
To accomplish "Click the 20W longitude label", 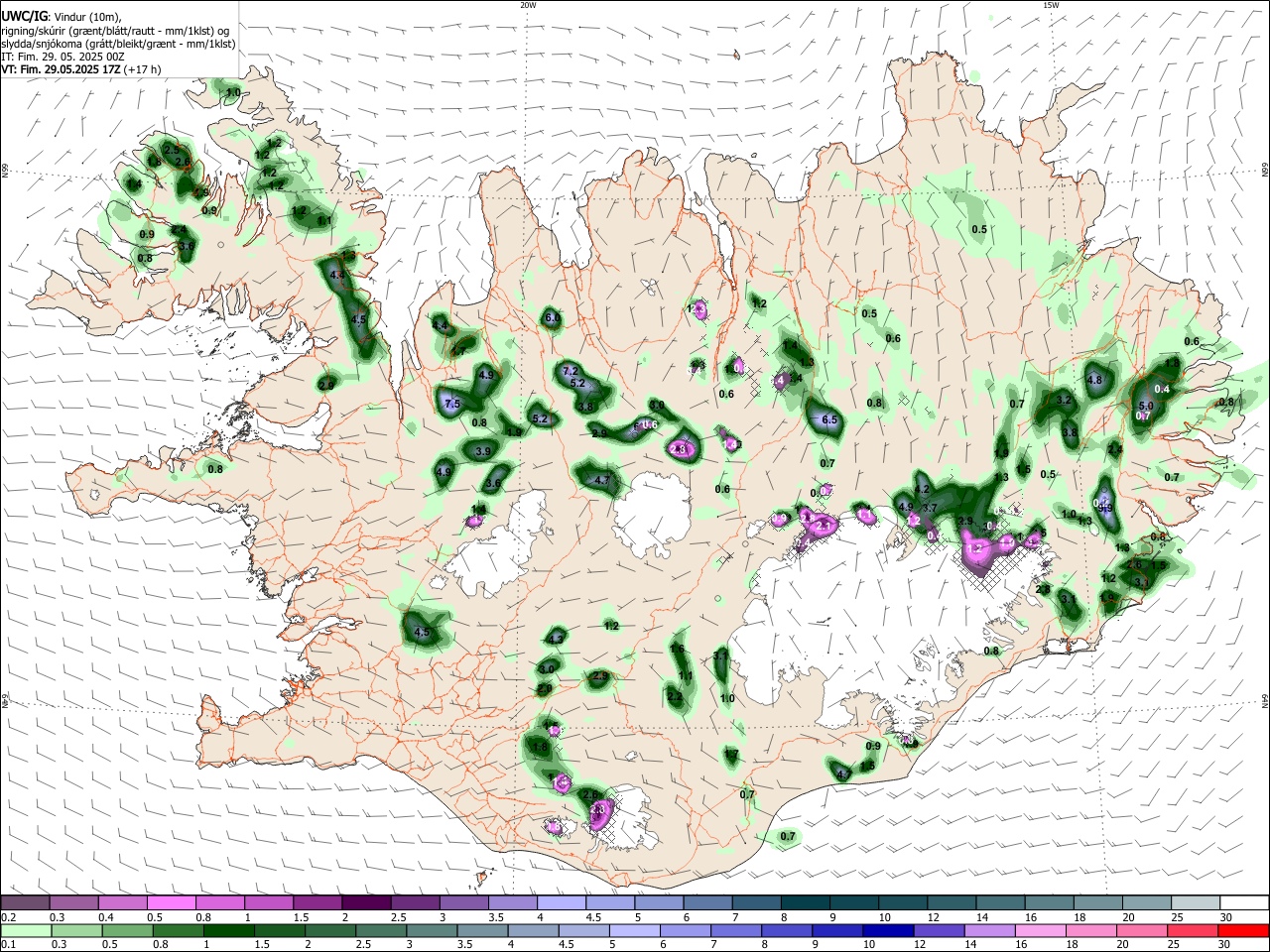I will (529, 5).
